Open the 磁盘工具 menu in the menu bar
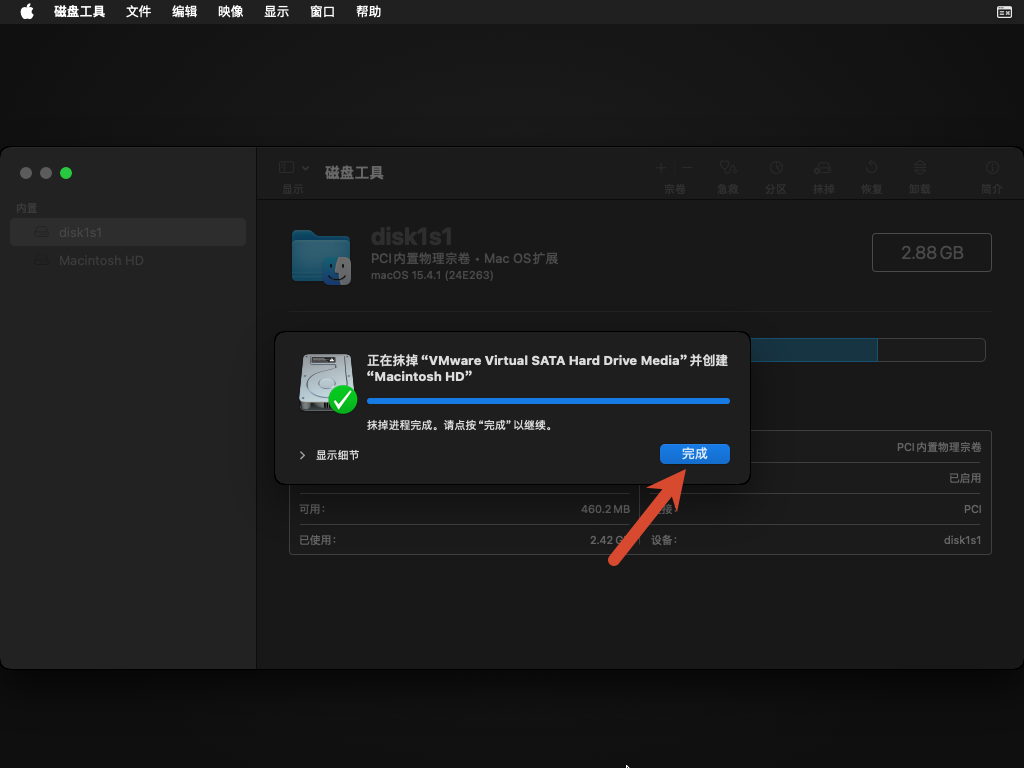 pos(79,12)
